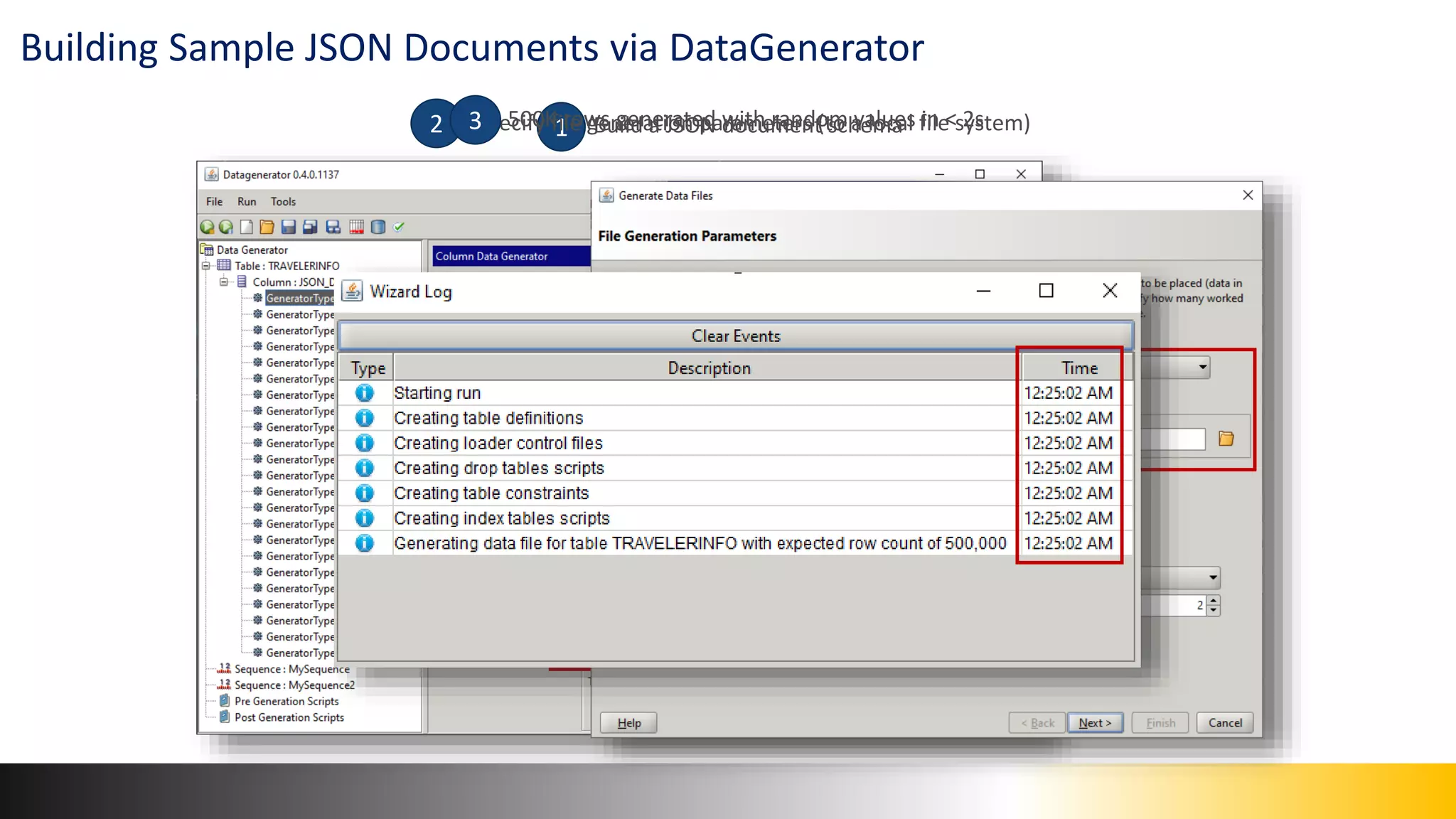Open the upper dropdown in Generate Data Files
Screen dimensions: 1456x819
pyautogui.click(x=1202, y=368)
